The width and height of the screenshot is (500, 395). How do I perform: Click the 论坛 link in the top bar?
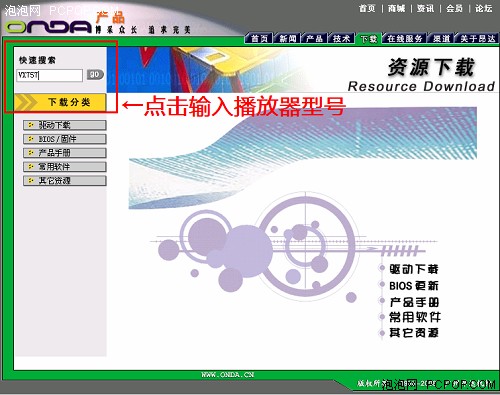click(484, 8)
